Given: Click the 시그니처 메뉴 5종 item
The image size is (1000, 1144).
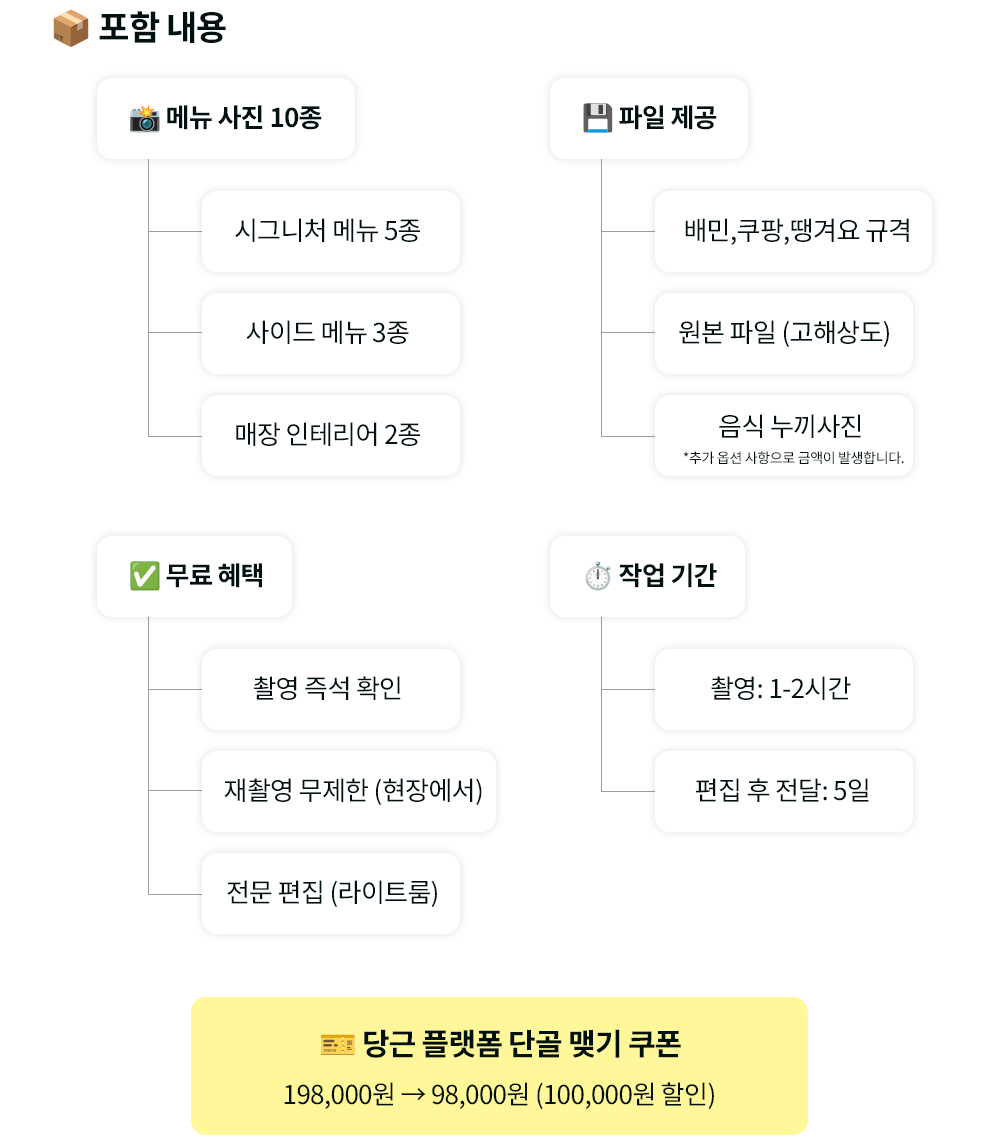Looking at the screenshot, I should (x=330, y=232).
